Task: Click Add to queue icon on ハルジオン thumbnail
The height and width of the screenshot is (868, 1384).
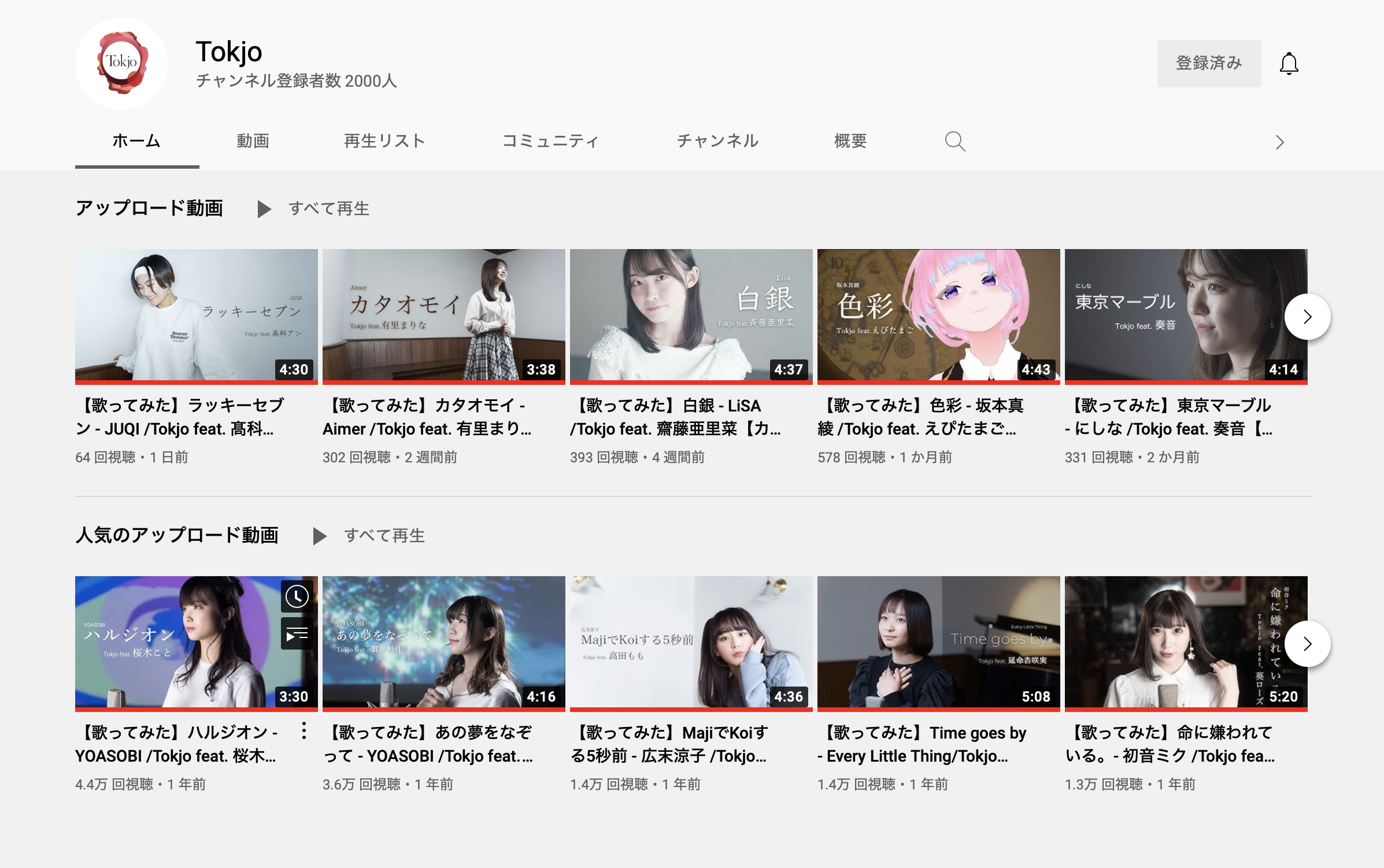Action: pos(297,635)
